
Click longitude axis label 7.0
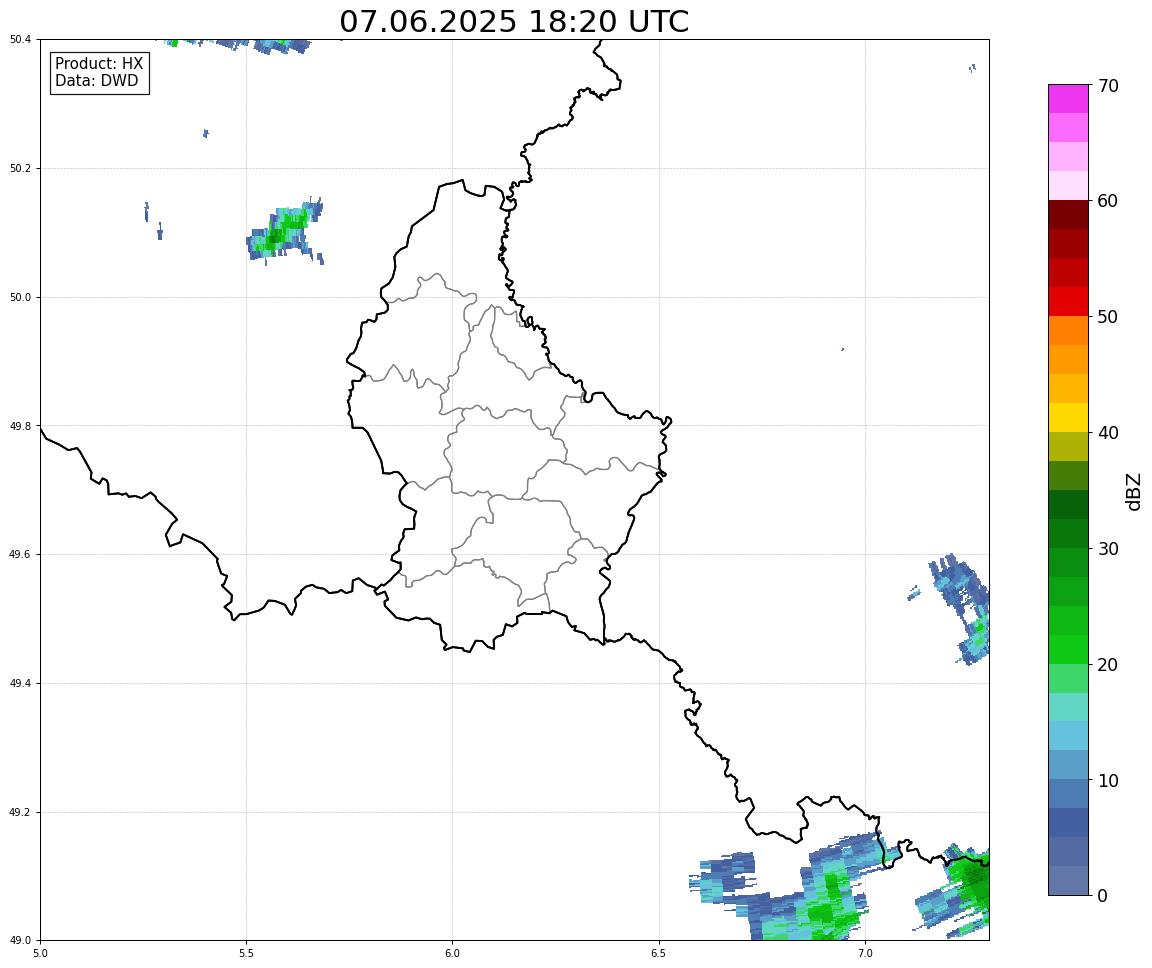(865, 953)
